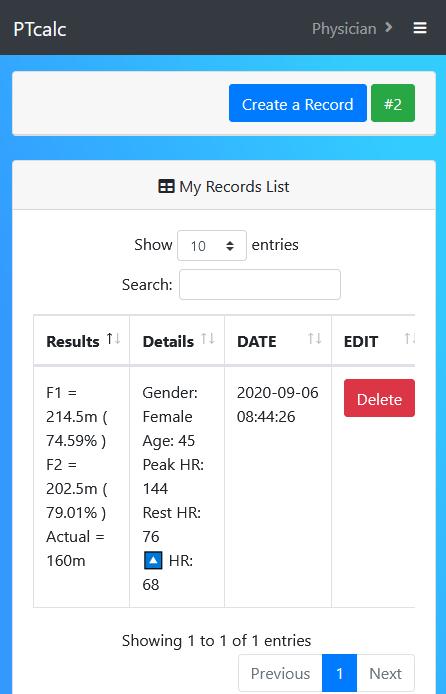Click the table icon beside My Records List
Screen dimensions: 446x694
pos(166,186)
